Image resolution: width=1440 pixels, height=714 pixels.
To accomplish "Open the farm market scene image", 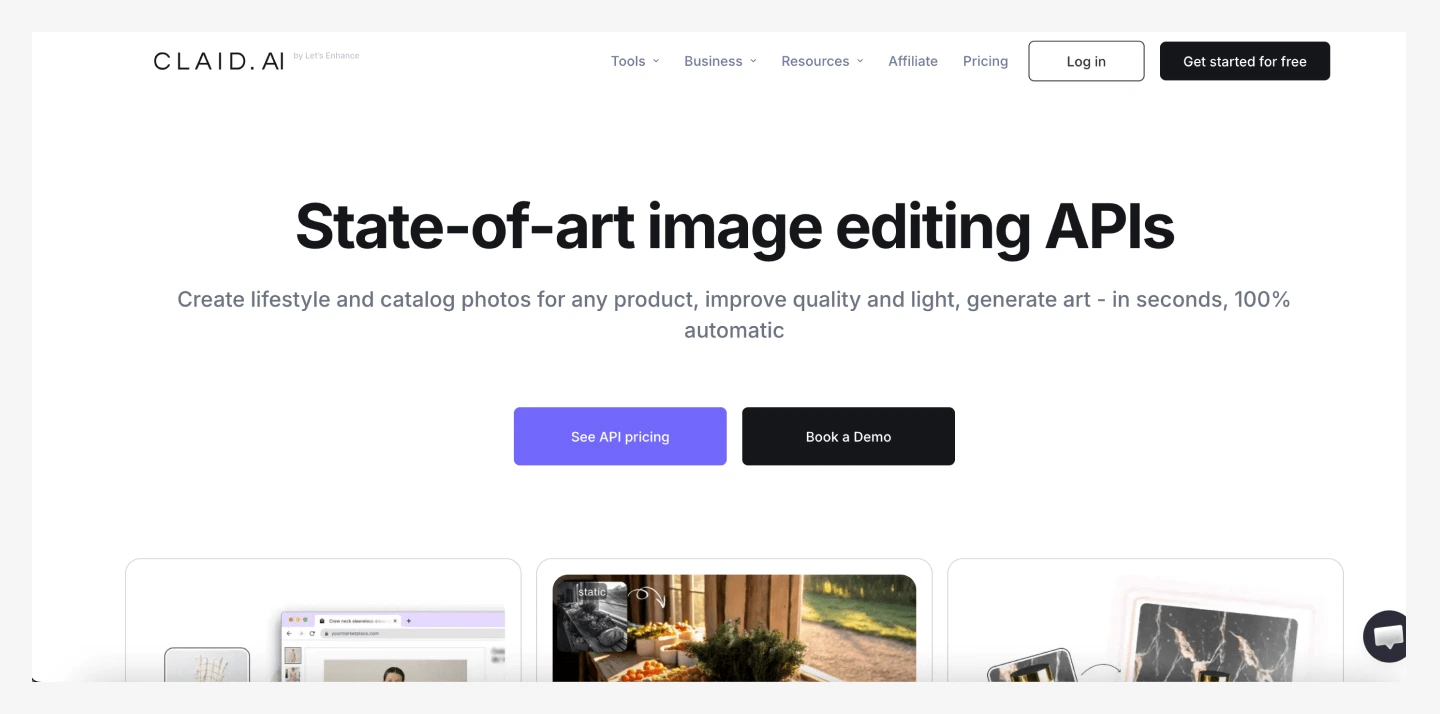I will [734, 628].
